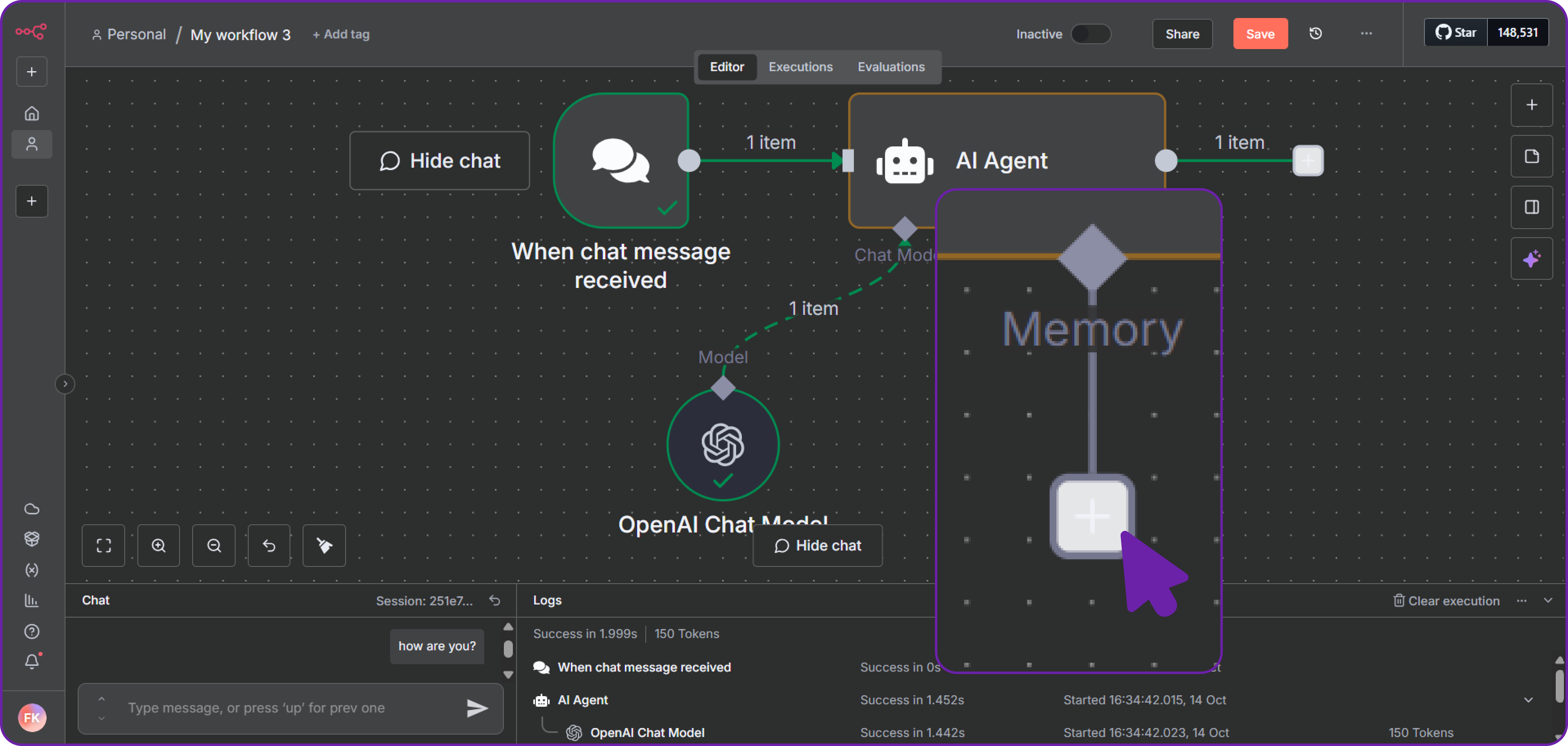Add sticky note from right panel

pyautogui.click(x=1532, y=156)
